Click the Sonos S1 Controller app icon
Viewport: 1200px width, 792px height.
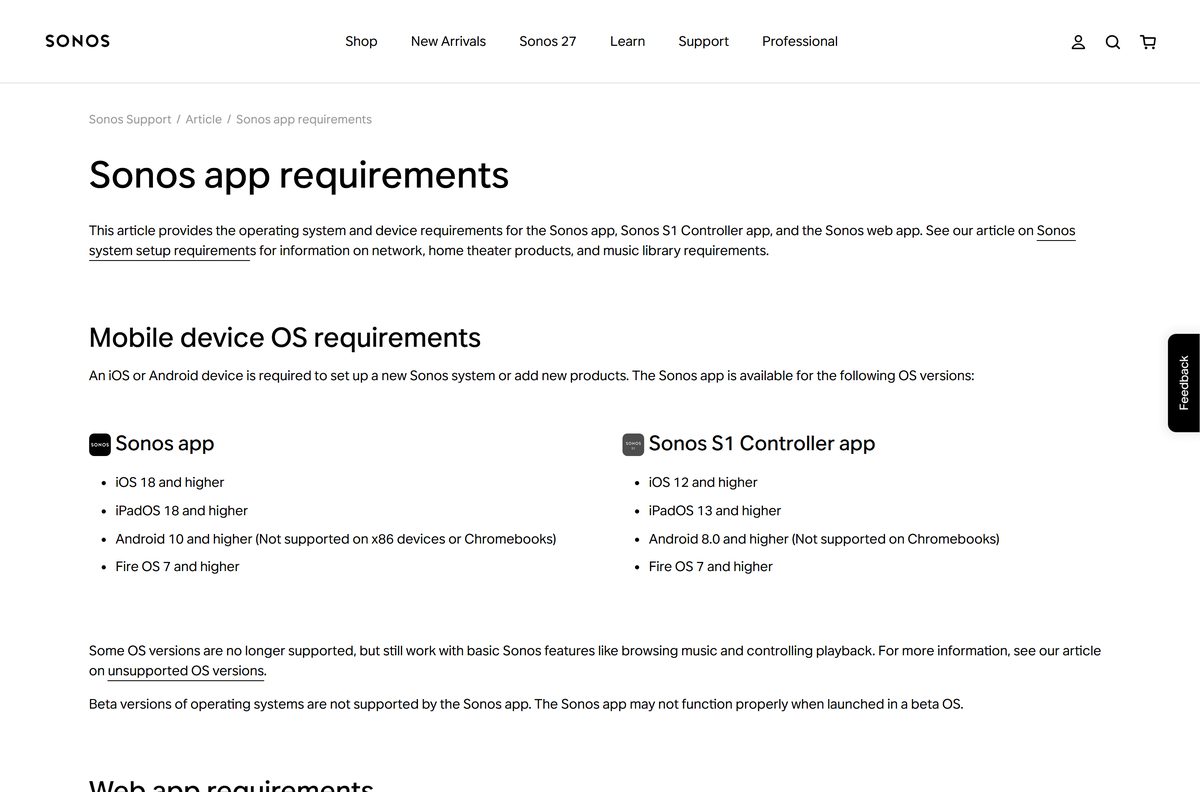[x=633, y=444]
